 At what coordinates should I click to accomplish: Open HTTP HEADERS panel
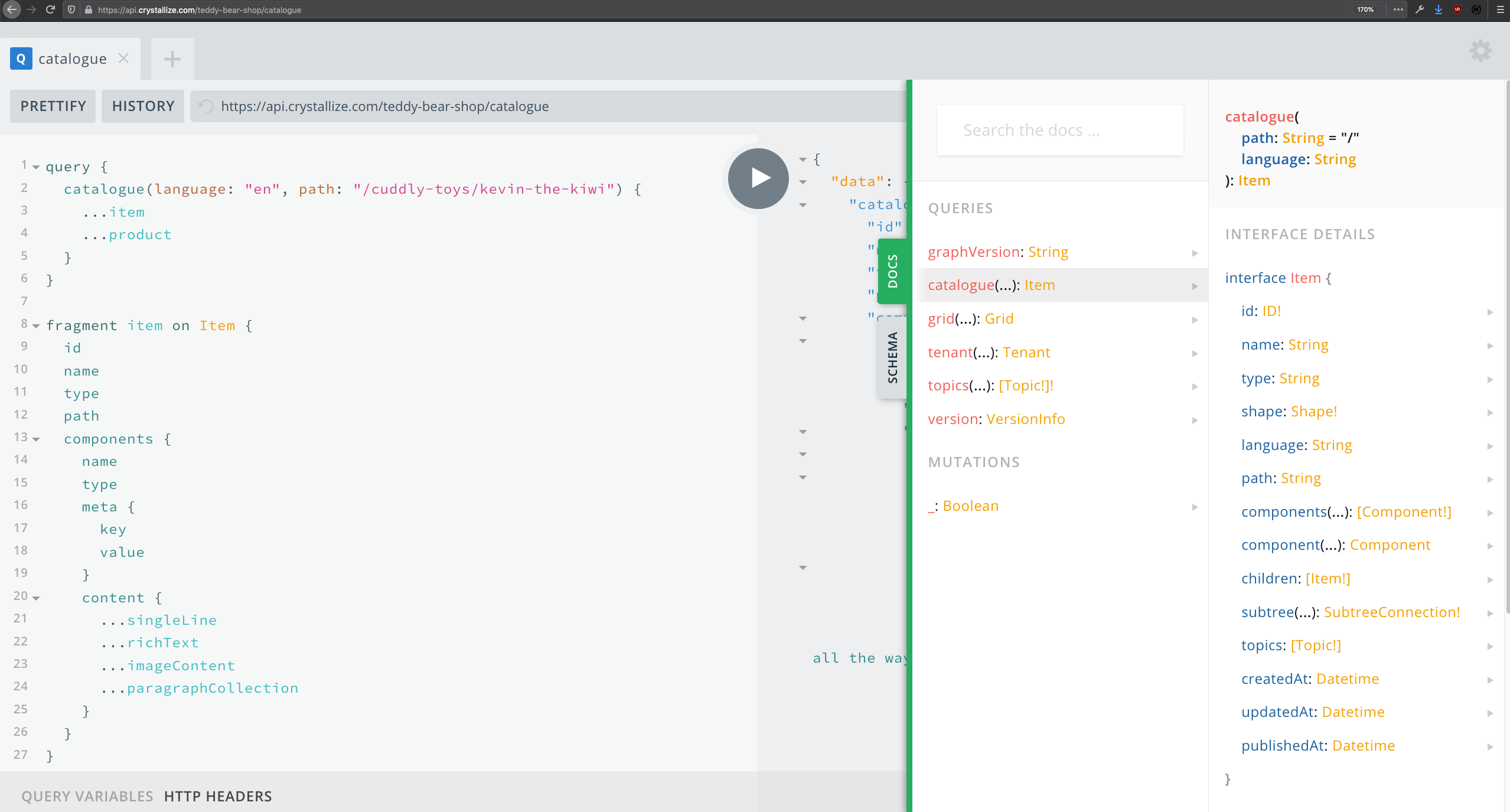[218, 796]
